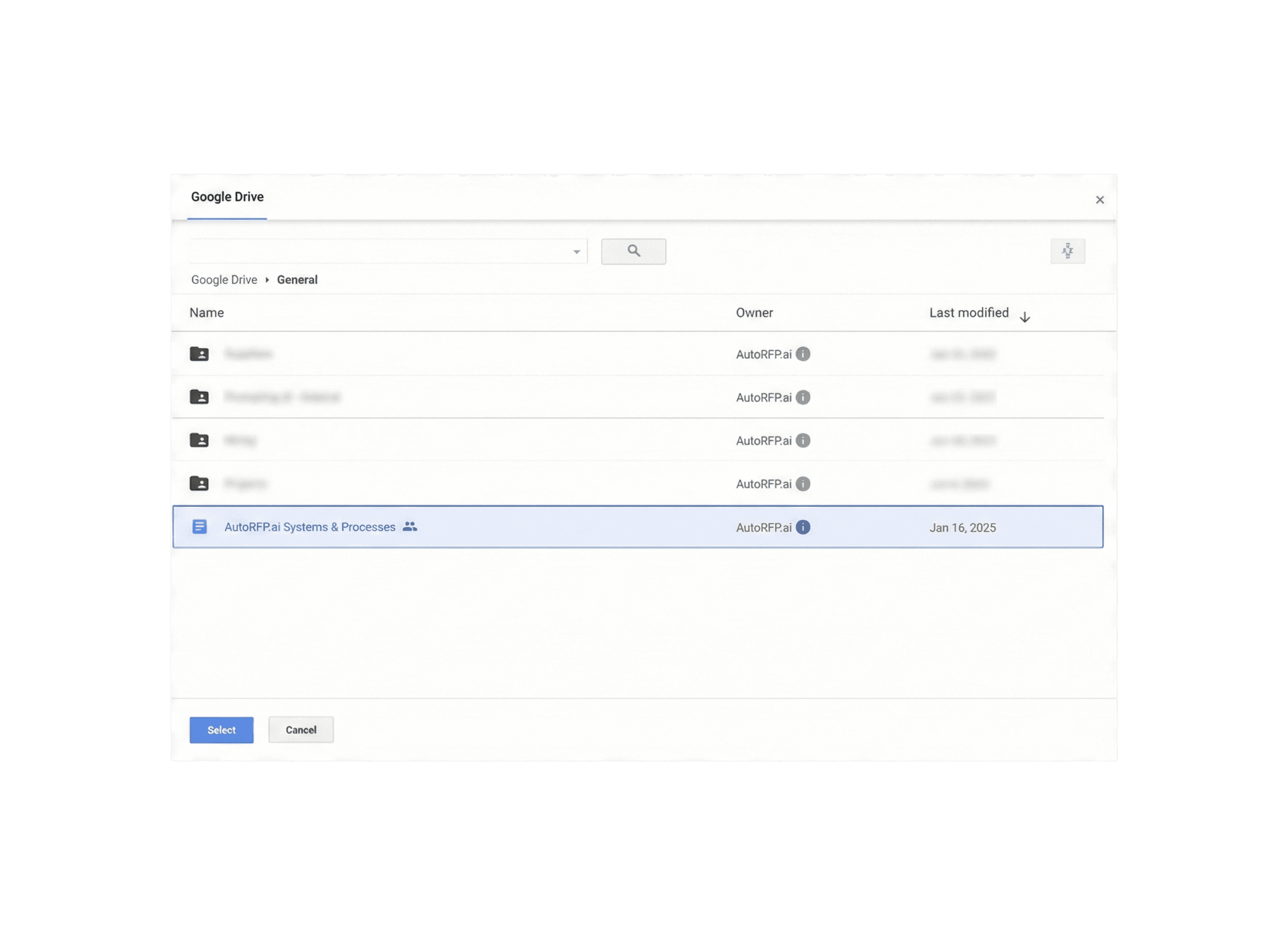This screenshot has height=932, width=1288.
Task: Click the info icon in the second folder row
Action: point(802,397)
